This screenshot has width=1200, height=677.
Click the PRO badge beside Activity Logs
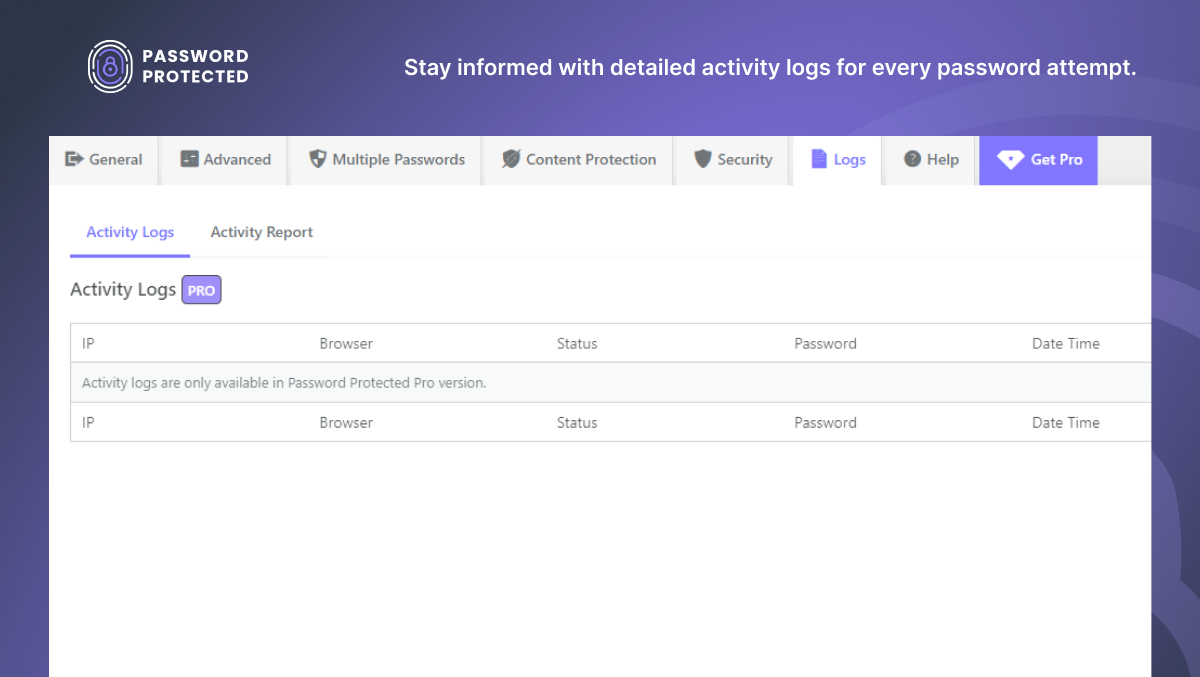201,290
